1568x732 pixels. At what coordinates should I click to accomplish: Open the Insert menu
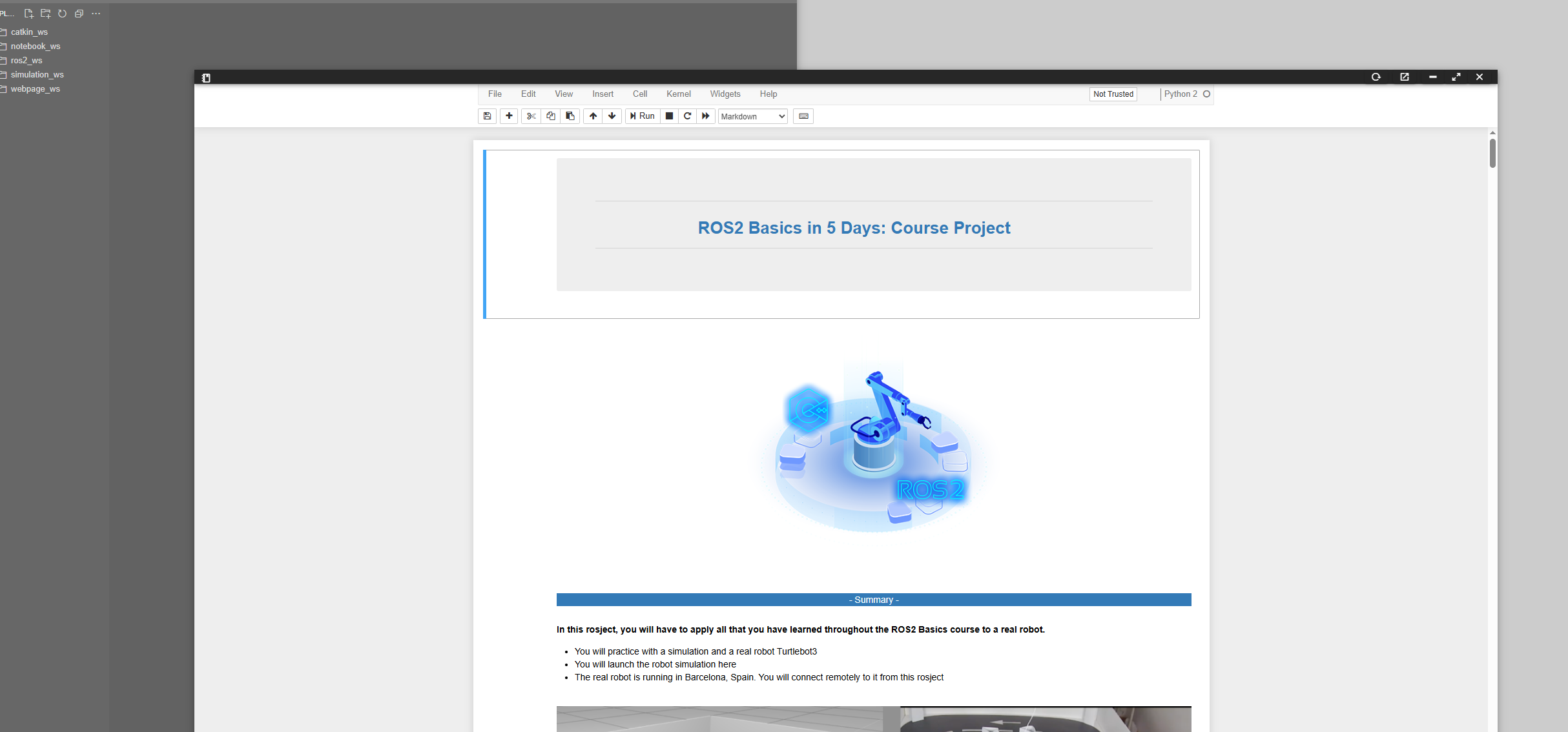(603, 94)
